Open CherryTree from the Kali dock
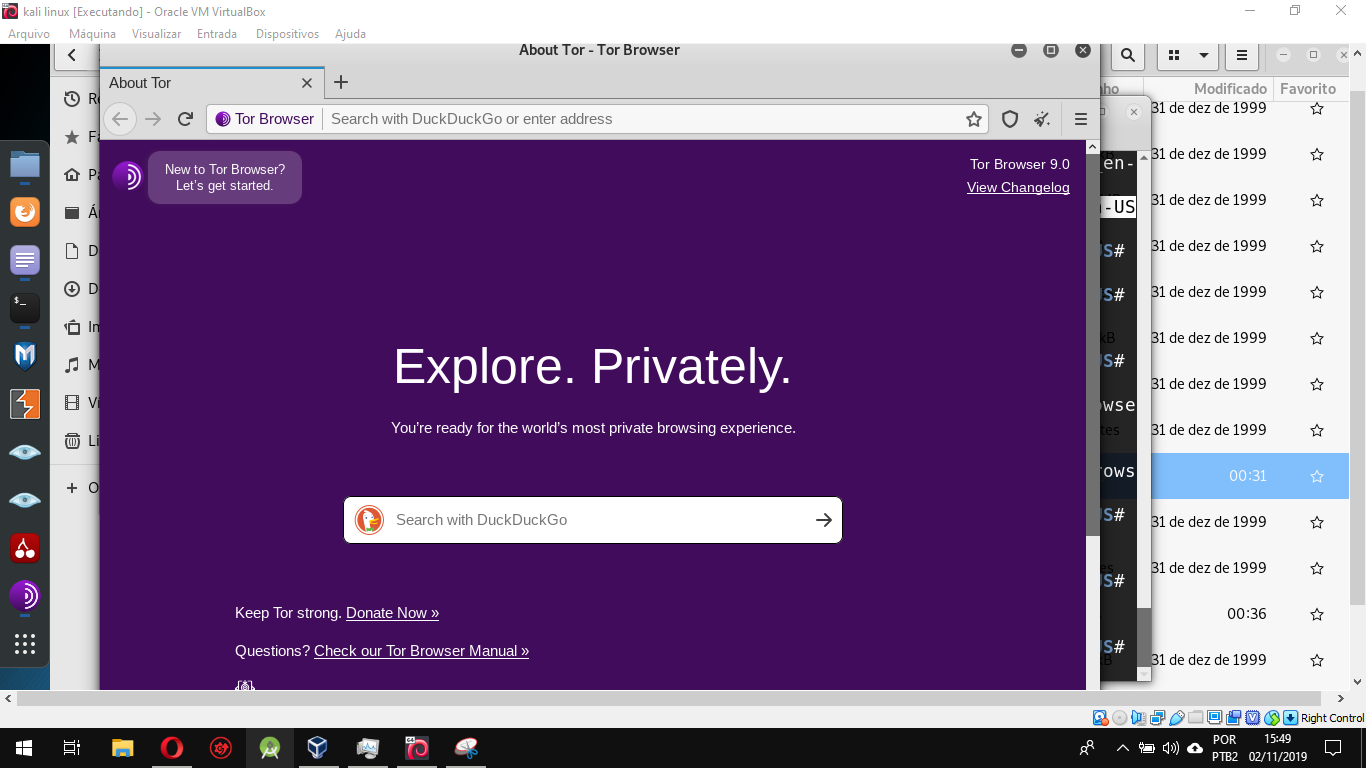This screenshot has width=1366, height=768. (25, 548)
